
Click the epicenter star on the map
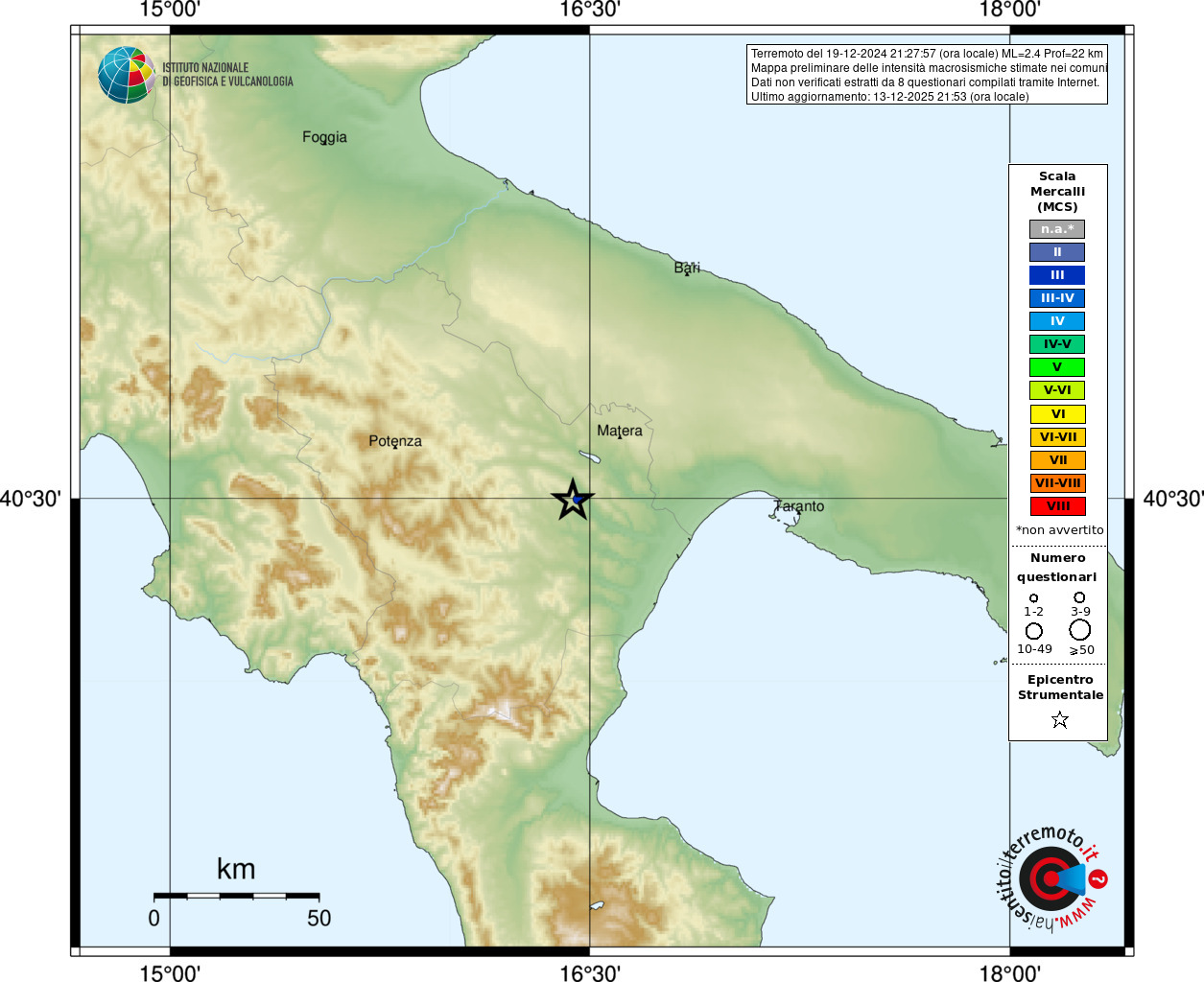click(x=573, y=500)
